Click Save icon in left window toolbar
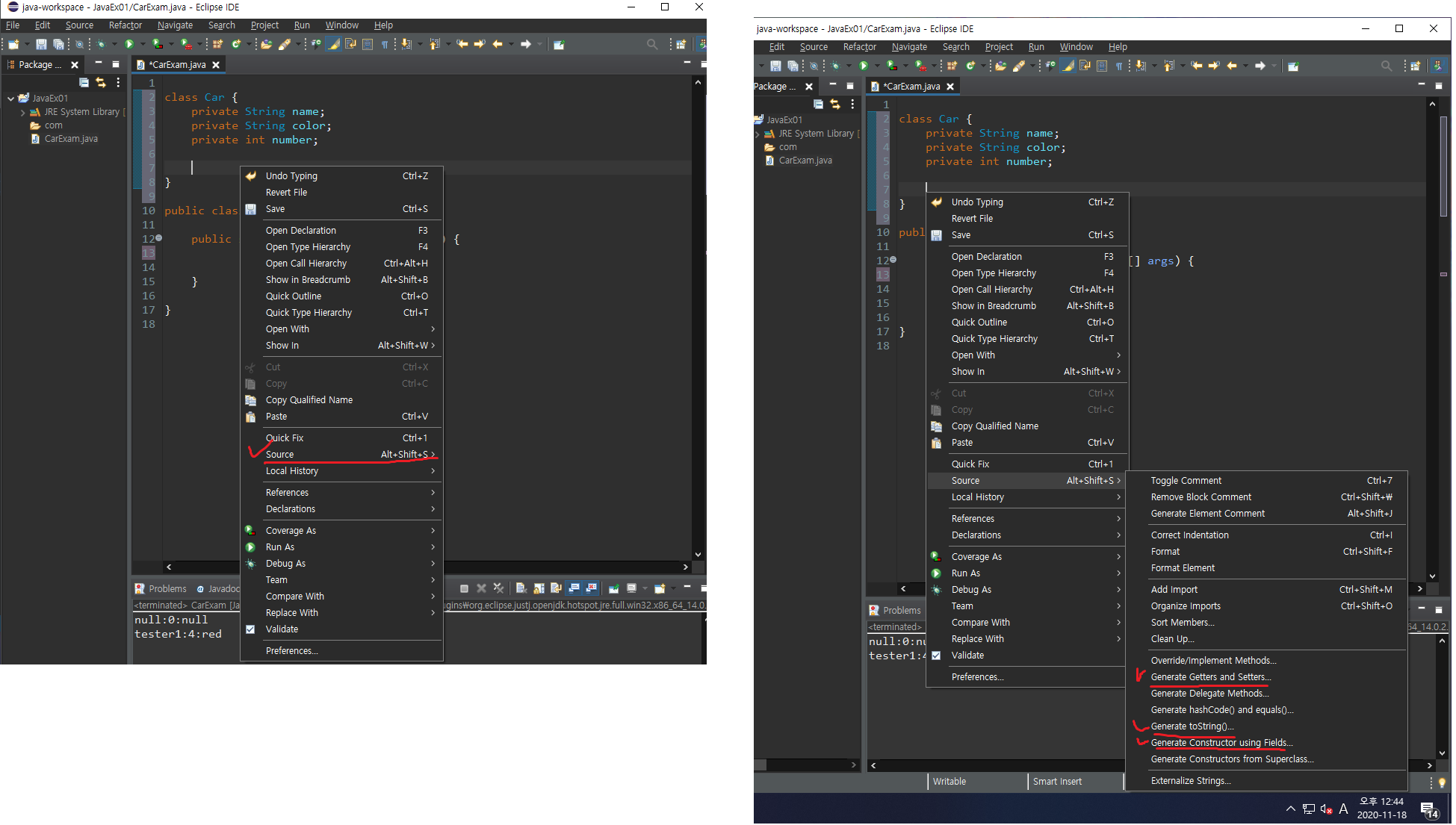This screenshot has height=825, width=1456. coord(41,45)
